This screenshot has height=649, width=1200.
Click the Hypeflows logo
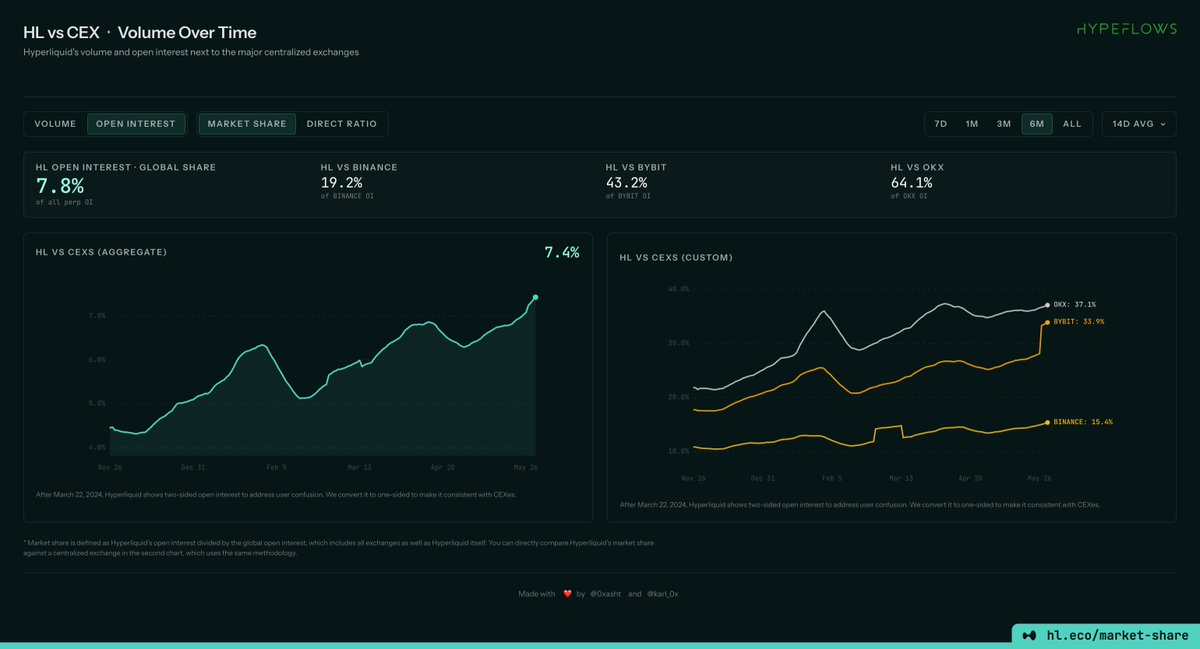click(1126, 30)
